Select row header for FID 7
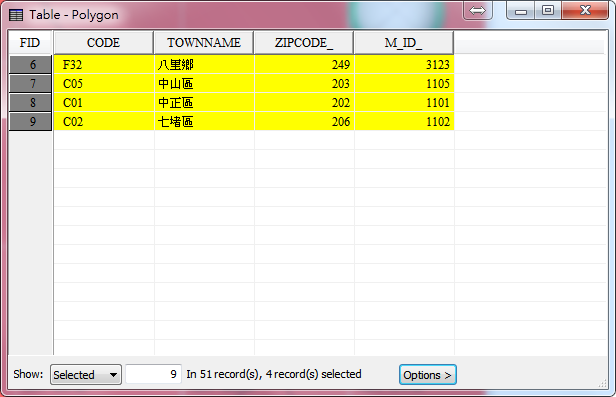The width and height of the screenshot is (616, 397). point(30,83)
